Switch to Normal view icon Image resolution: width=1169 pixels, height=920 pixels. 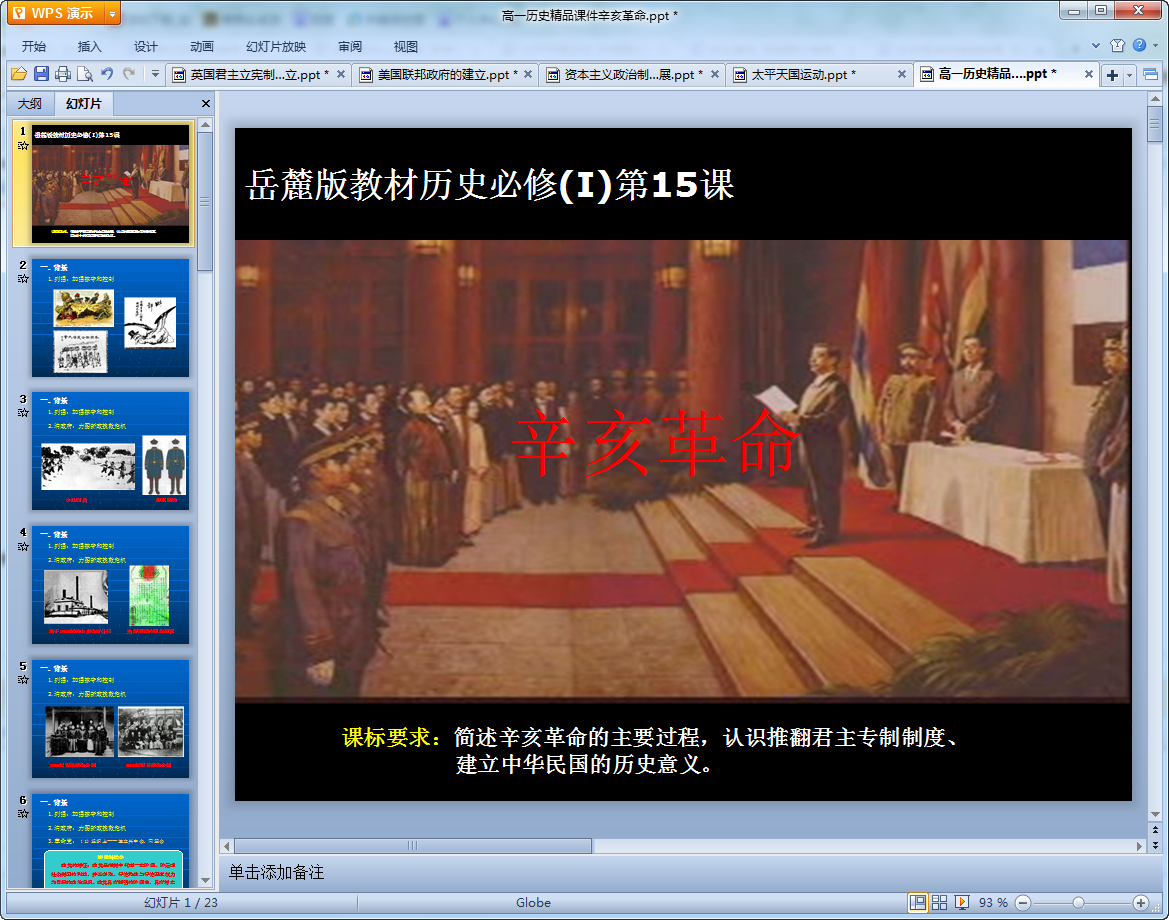[918, 903]
